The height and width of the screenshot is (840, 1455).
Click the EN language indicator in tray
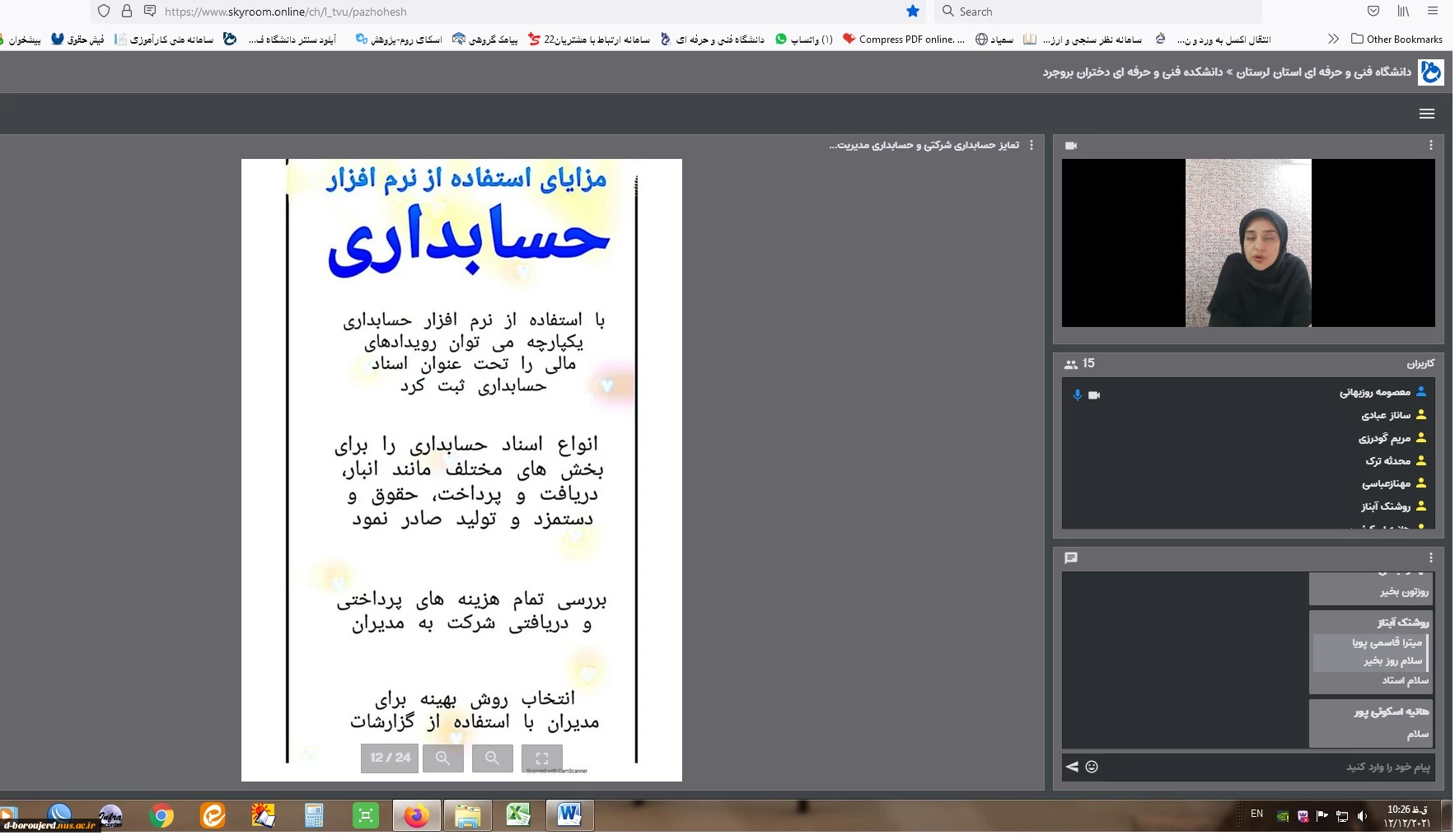1256,814
